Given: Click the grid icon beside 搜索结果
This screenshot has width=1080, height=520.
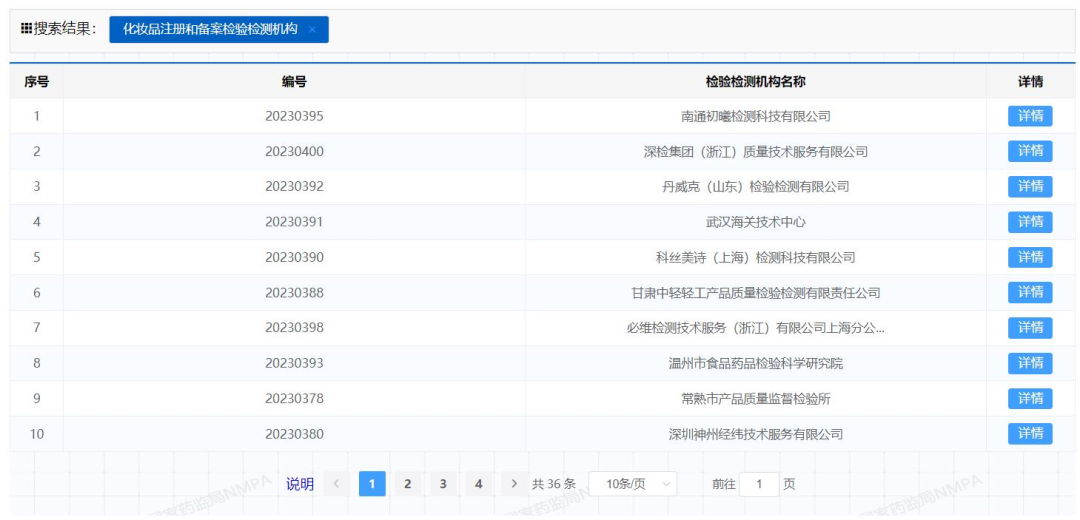Looking at the screenshot, I should click(x=26, y=29).
